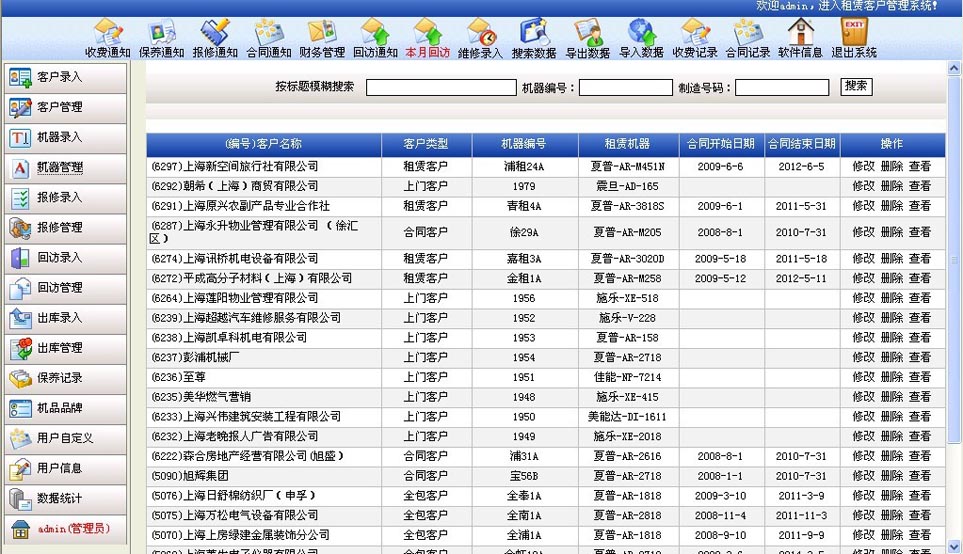Open the 收费通知 toolbar icon
The image size is (963, 554).
tap(107, 38)
